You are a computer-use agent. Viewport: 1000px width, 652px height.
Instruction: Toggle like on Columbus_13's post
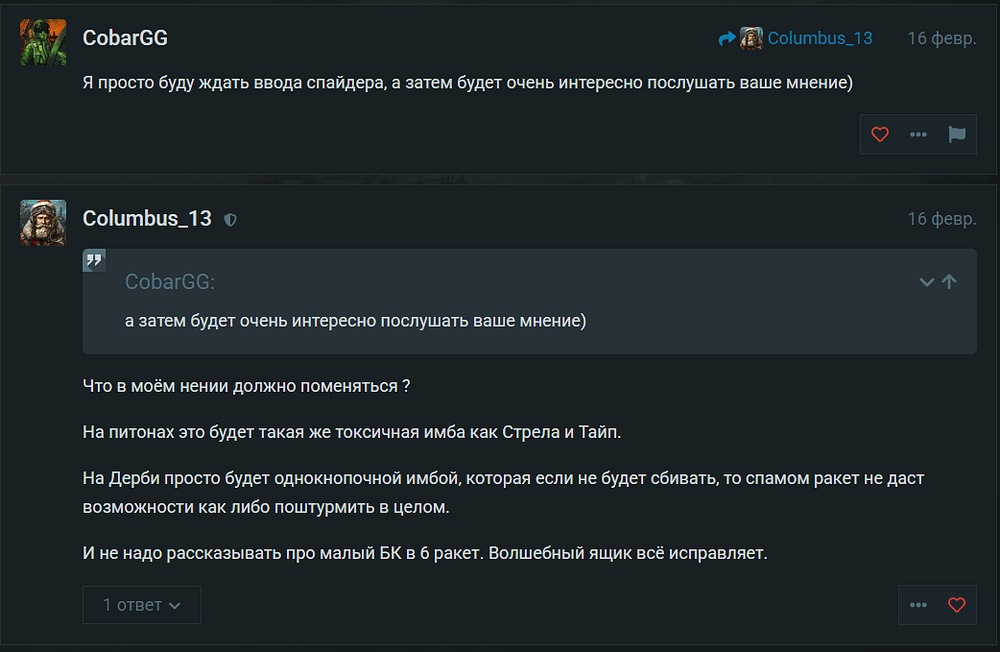[x=957, y=605]
